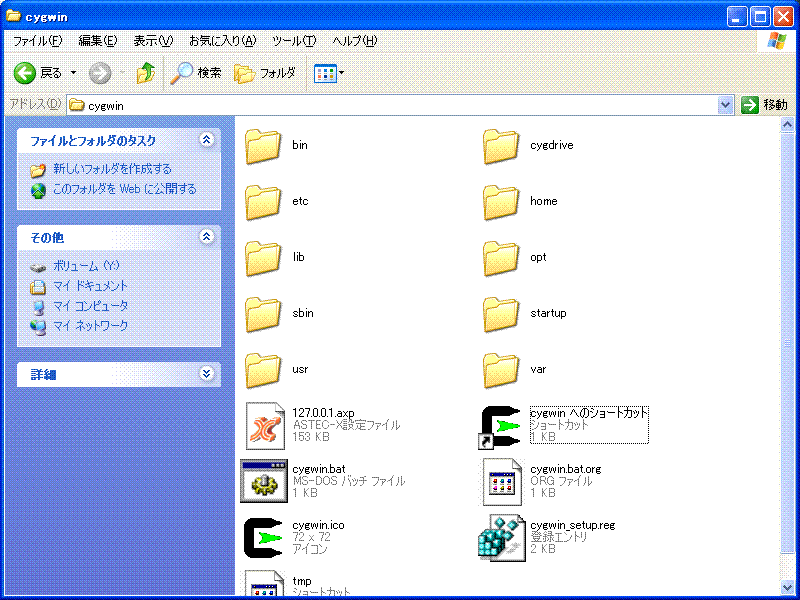Select the file name cygwin.bat.org
Viewport: 800px width, 600px height.
566,469
